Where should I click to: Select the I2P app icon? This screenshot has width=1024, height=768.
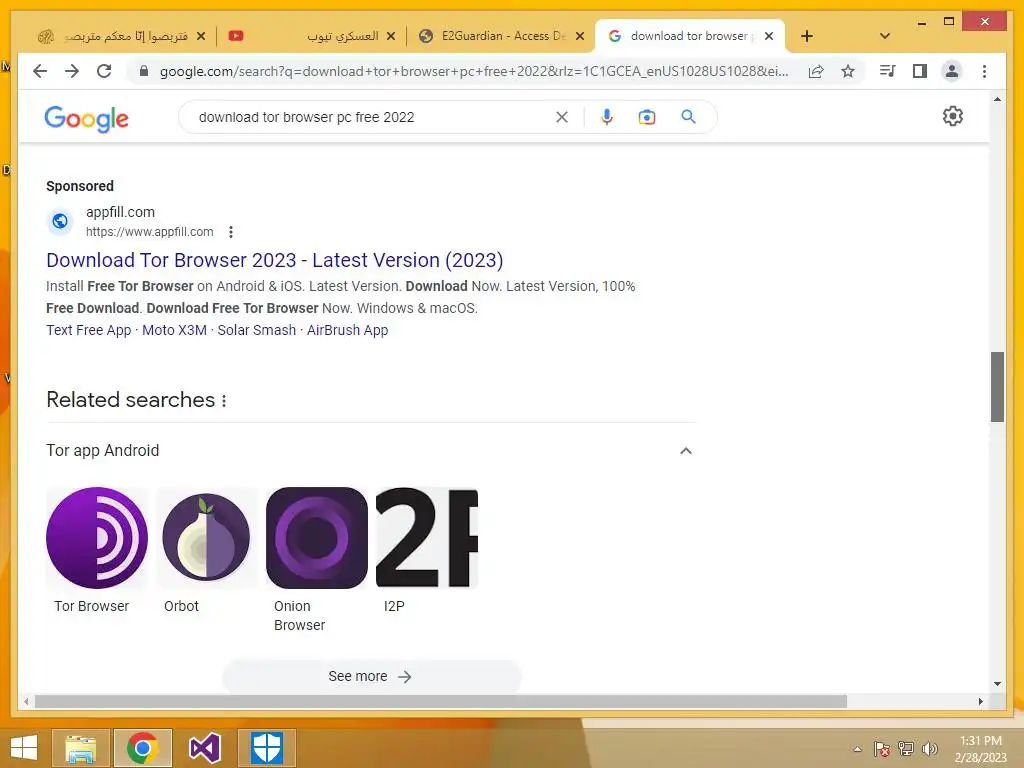(427, 538)
